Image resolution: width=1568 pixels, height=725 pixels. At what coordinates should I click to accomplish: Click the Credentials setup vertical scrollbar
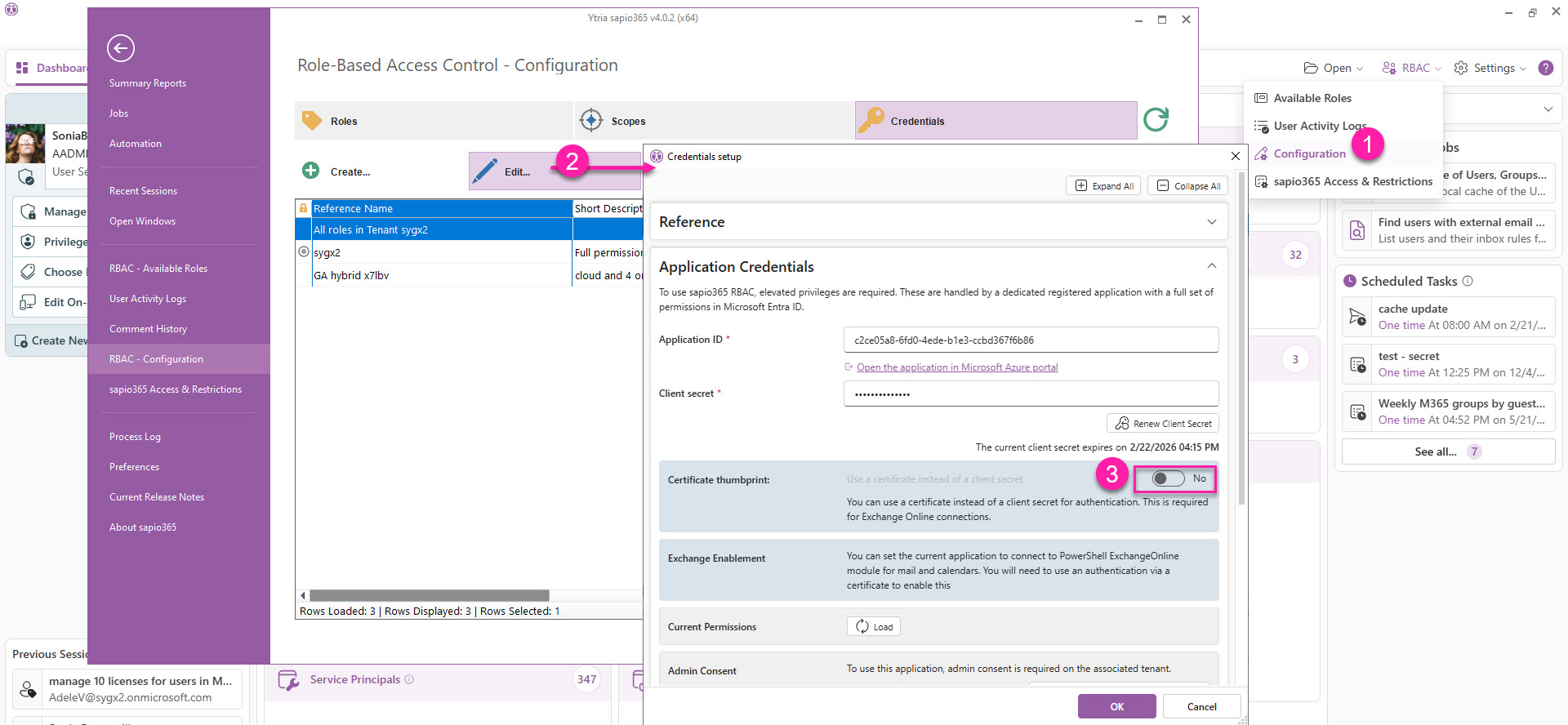(1241, 339)
